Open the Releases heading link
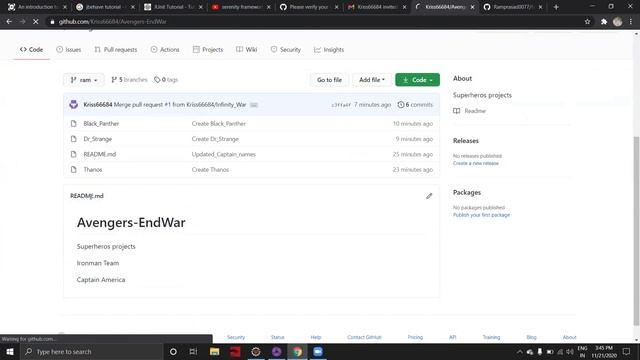 pos(466,140)
